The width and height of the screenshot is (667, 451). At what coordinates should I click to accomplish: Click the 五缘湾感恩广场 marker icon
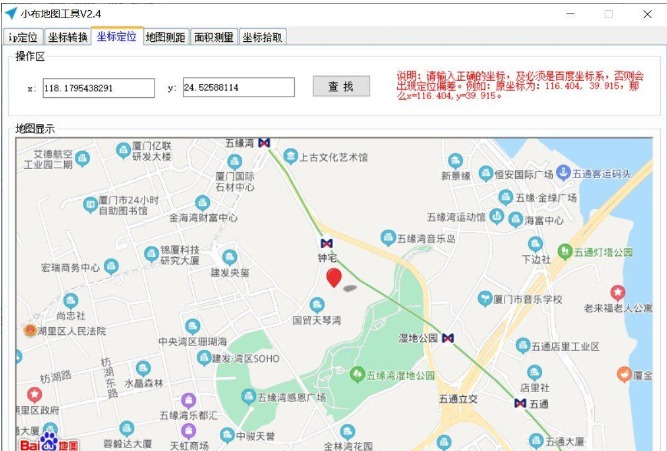248,397
